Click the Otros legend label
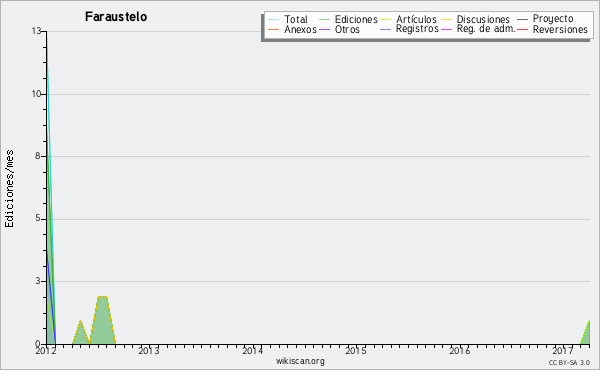Viewport: 600px width, 370px height. pos(347,29)
